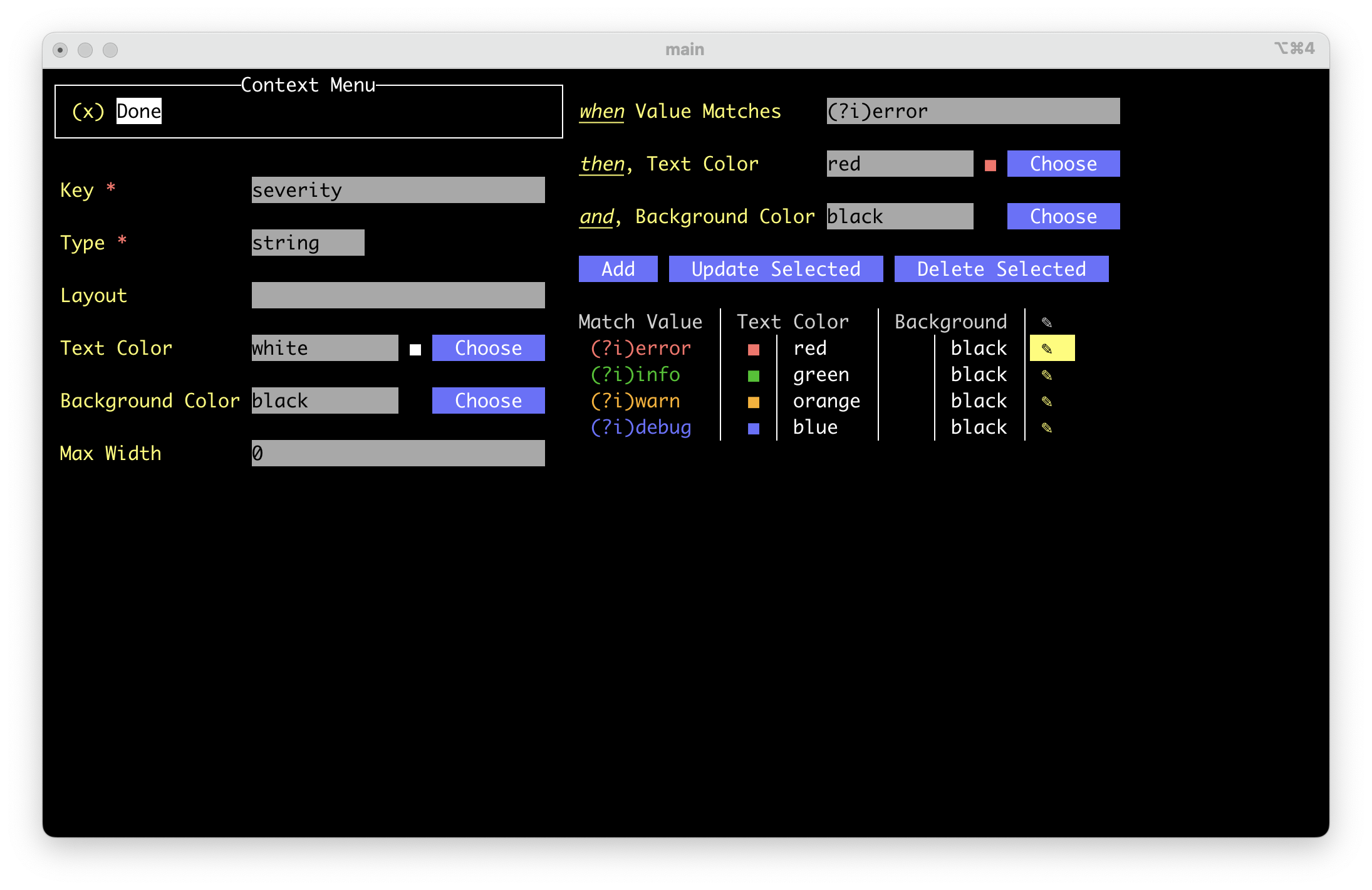Click the green square in (?i)info row
Screen dimensions: 1372x890
(754, 375)
